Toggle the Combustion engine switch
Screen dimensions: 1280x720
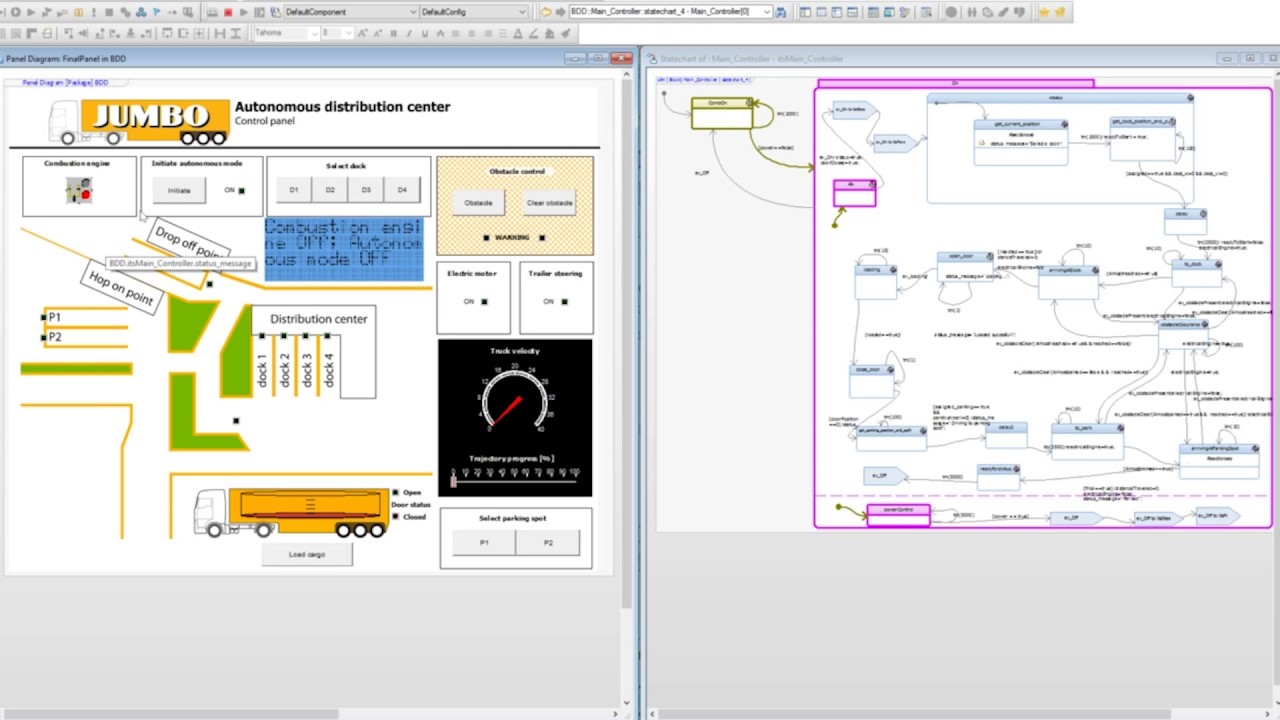point(79,190)
